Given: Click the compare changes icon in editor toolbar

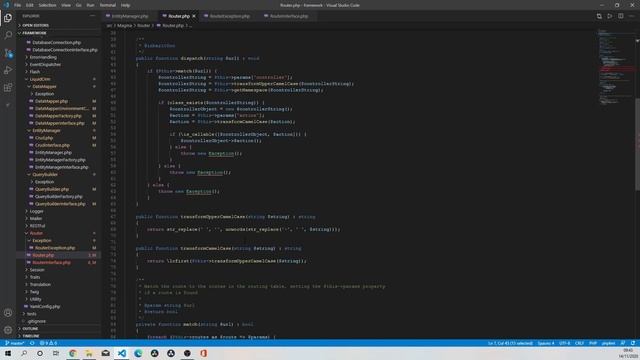Looking at the screenshot, I should (599, 16).
